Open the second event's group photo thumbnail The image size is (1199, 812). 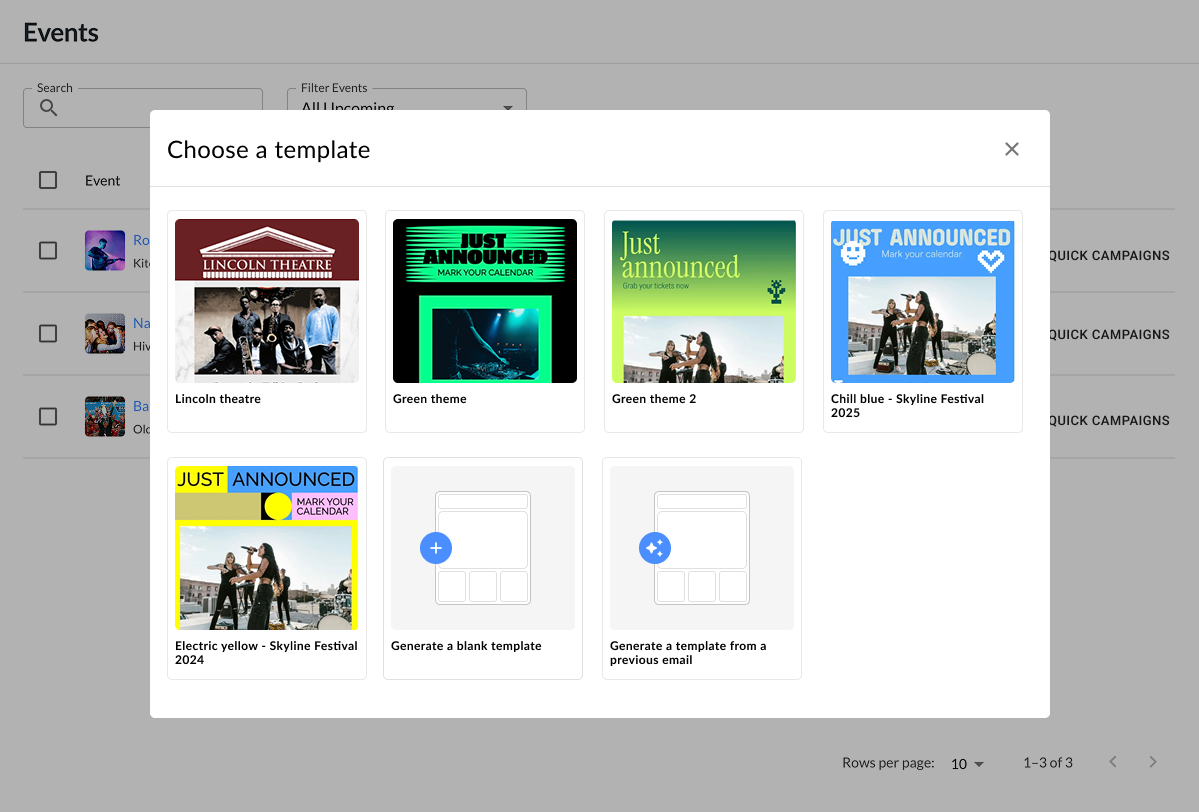tap(105, 333)
